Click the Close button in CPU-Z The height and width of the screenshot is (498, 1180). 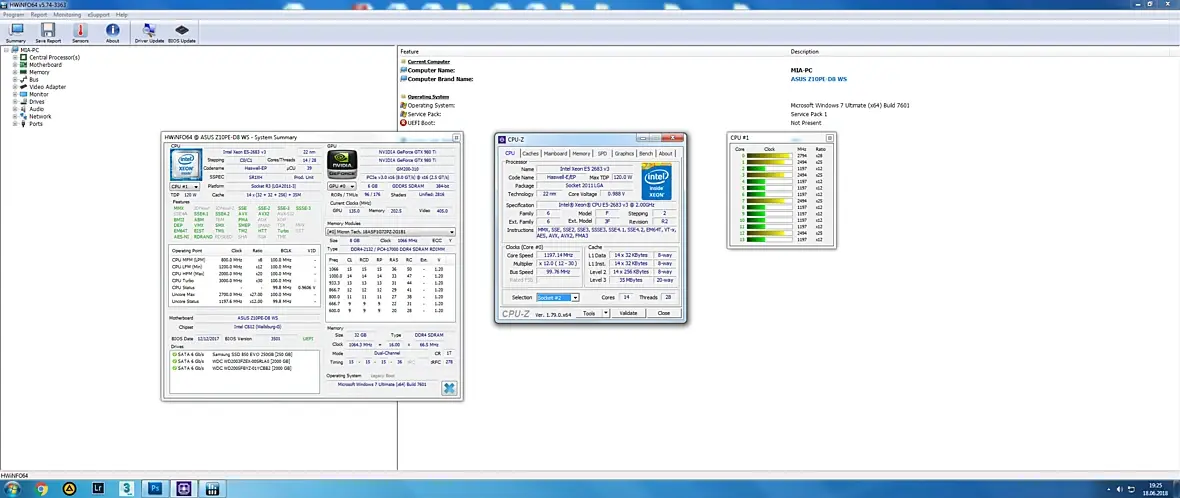pyautogui.click(x=663, y=313)
